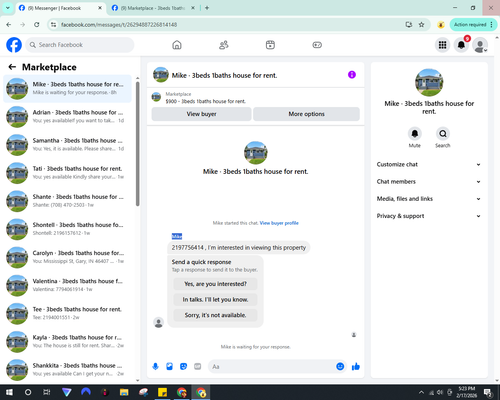
Task: Focus the Aa message input field
Action: point(272,367)
